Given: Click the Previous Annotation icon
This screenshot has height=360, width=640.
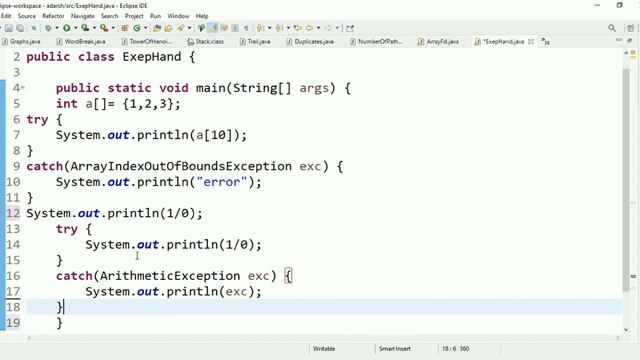Looking at the screenshot, I should coord(279,28).
